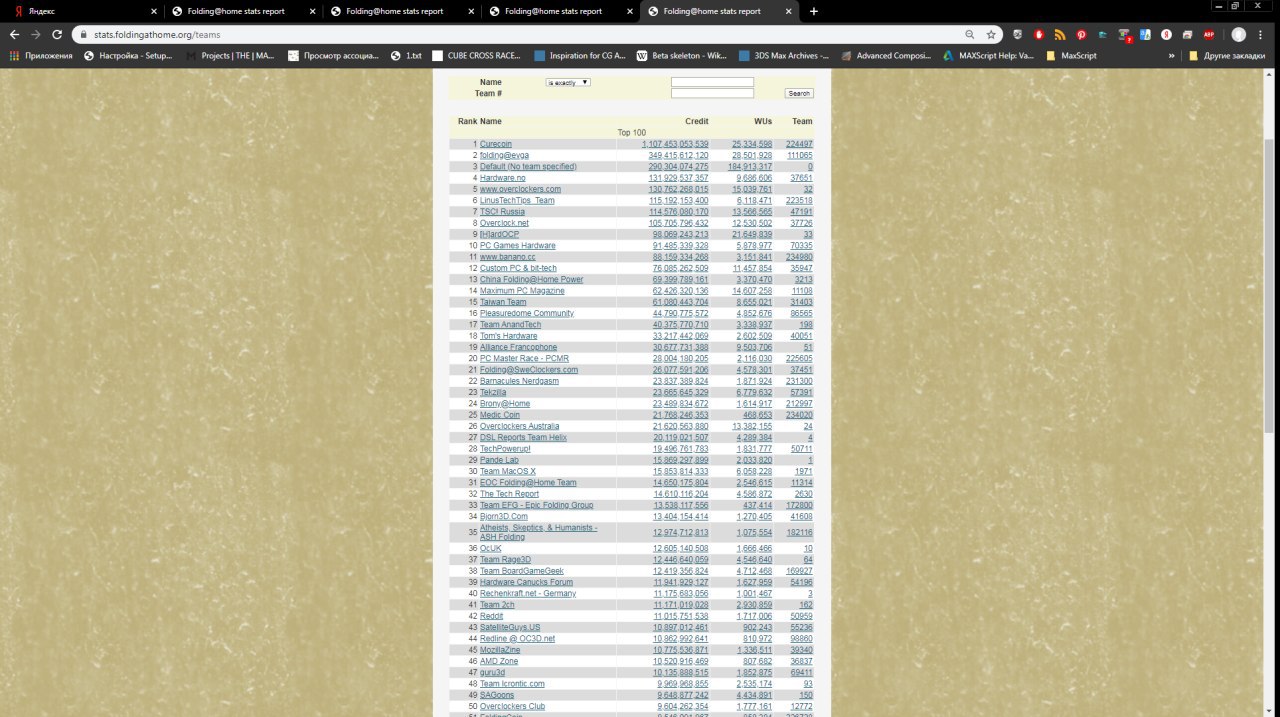Open the Brony@Home team link
The height and width of the screenshot is (717, 1280).
click(505, 403)
